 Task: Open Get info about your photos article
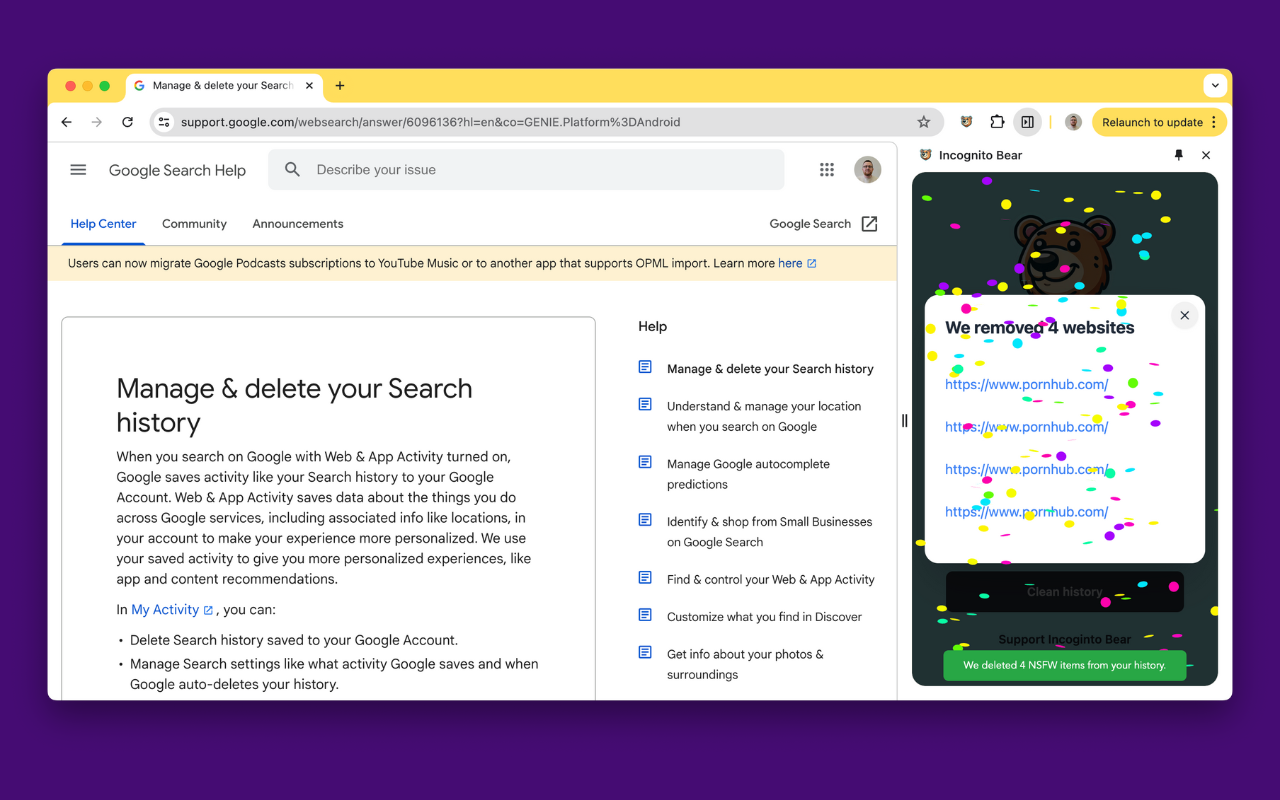tap(745, 664)
